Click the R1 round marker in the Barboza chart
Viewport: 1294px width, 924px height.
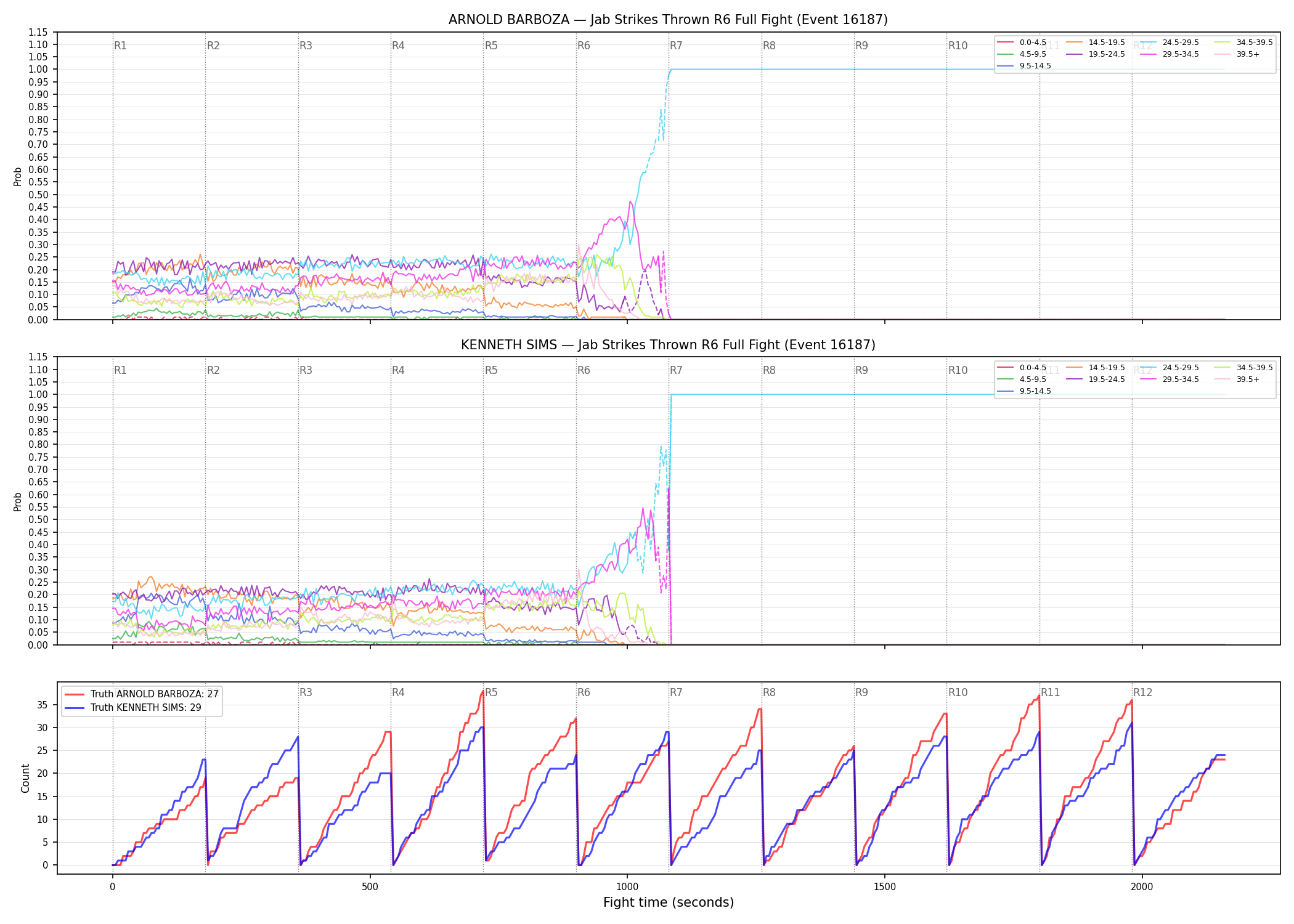pyautogui.click(x=120, y=46)
